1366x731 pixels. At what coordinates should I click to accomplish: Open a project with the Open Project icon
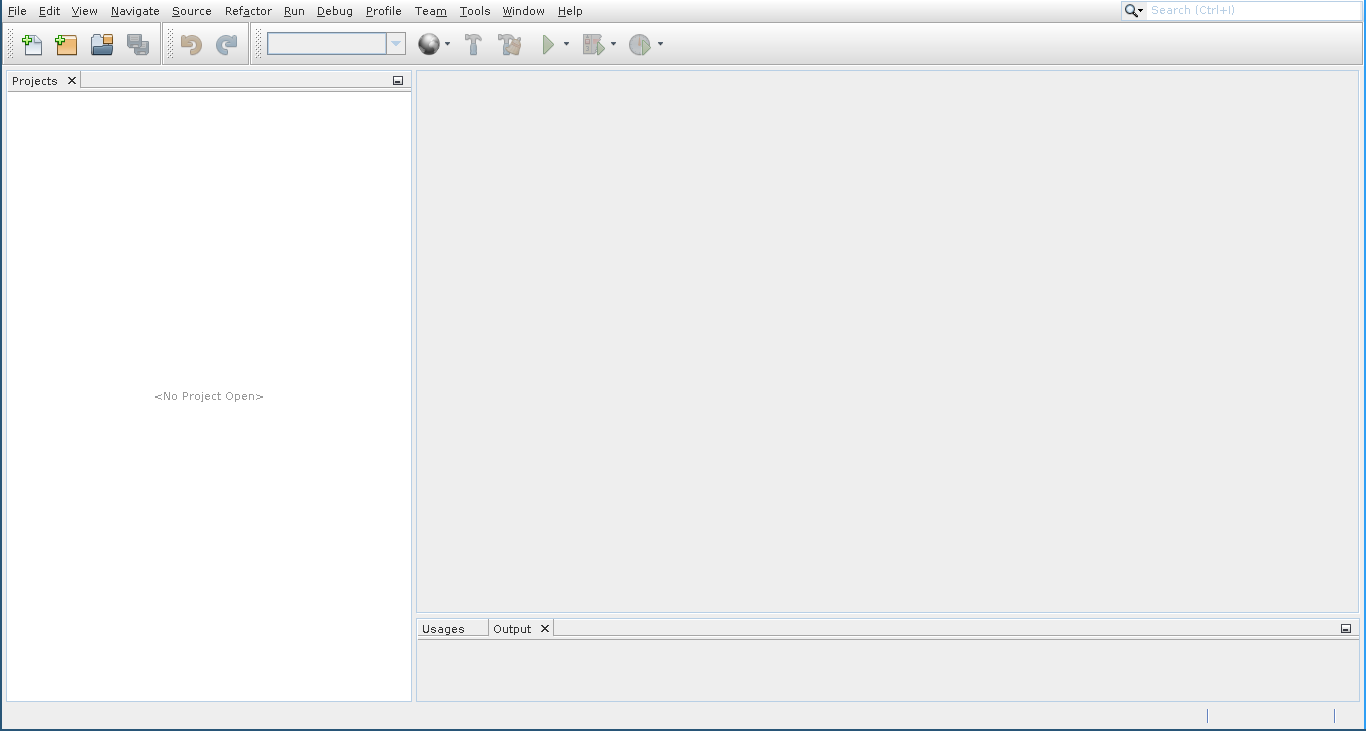click(x=102, y=45)
